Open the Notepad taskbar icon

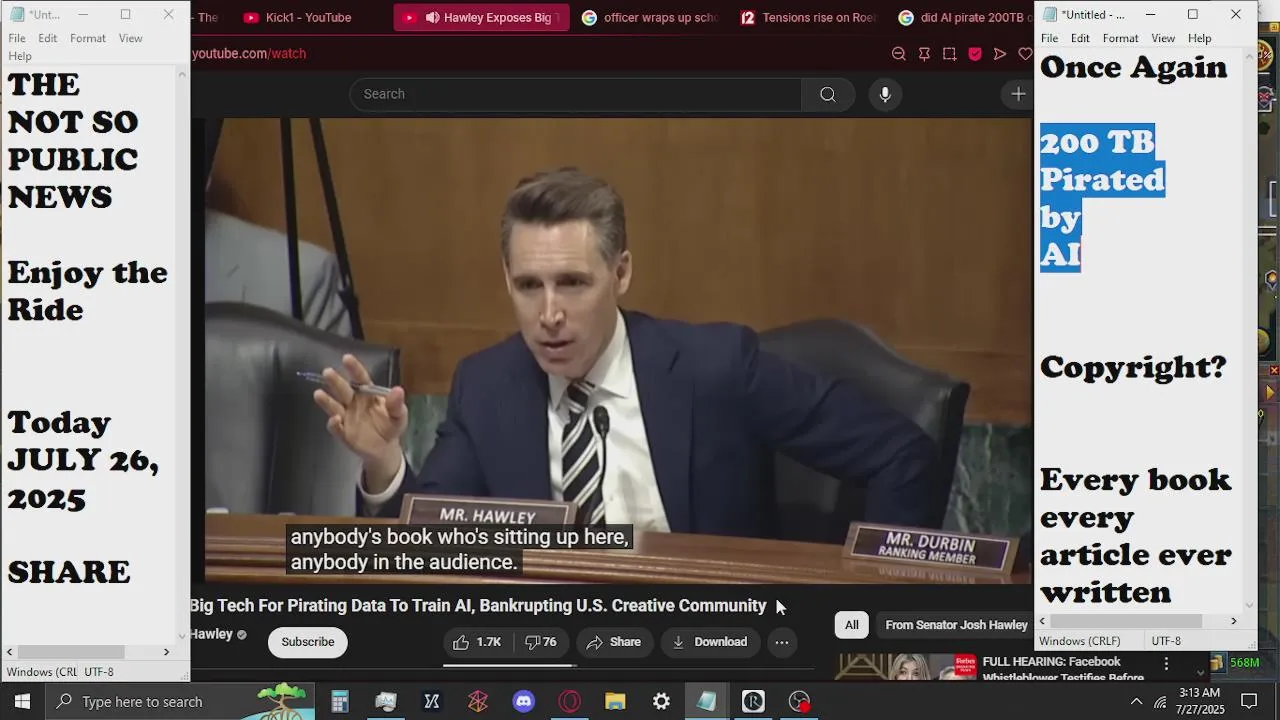(x=707, y=702)
